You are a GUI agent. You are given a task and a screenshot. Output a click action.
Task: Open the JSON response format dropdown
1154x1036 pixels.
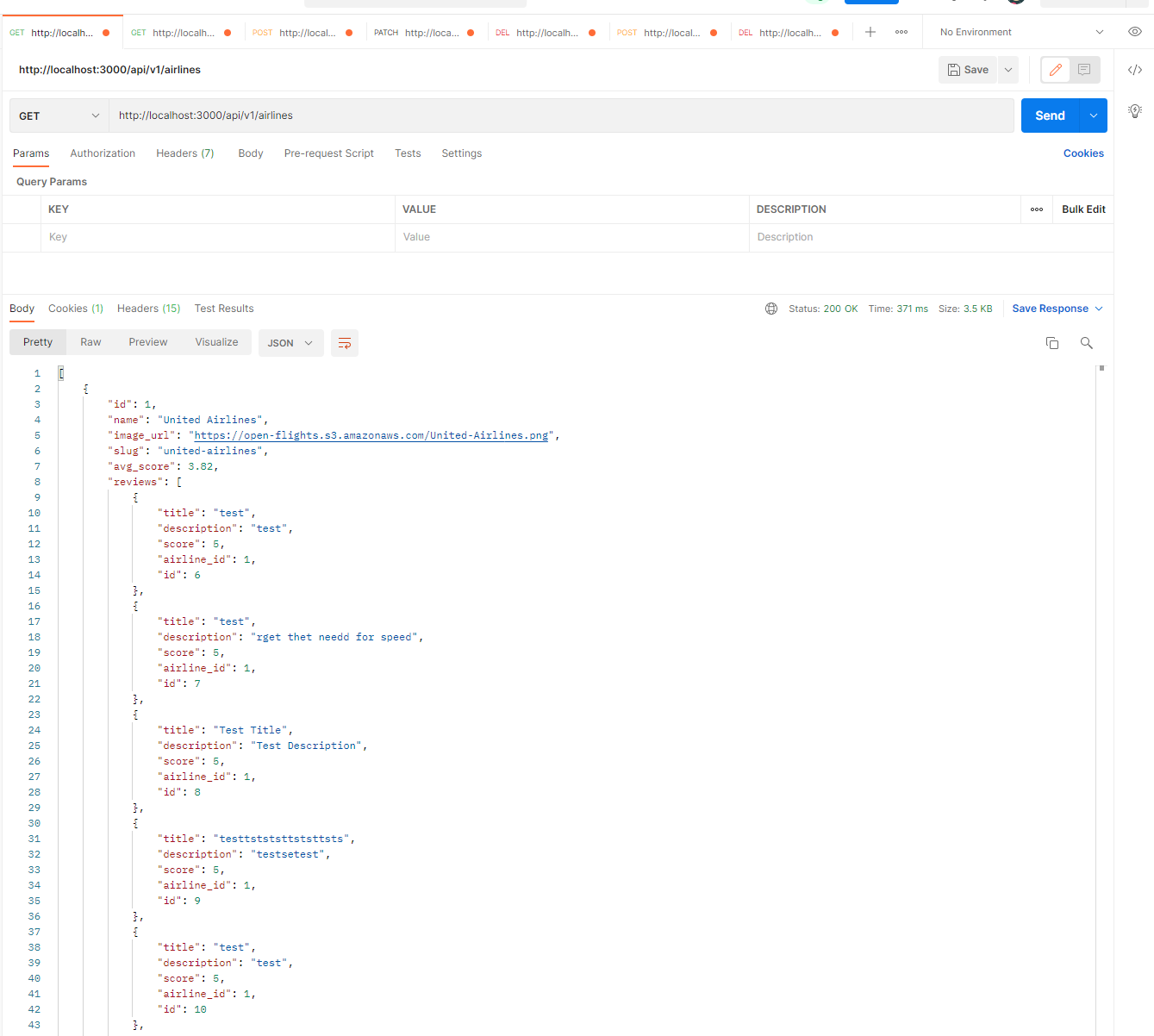pyautogui.click(x=290, y=342)
